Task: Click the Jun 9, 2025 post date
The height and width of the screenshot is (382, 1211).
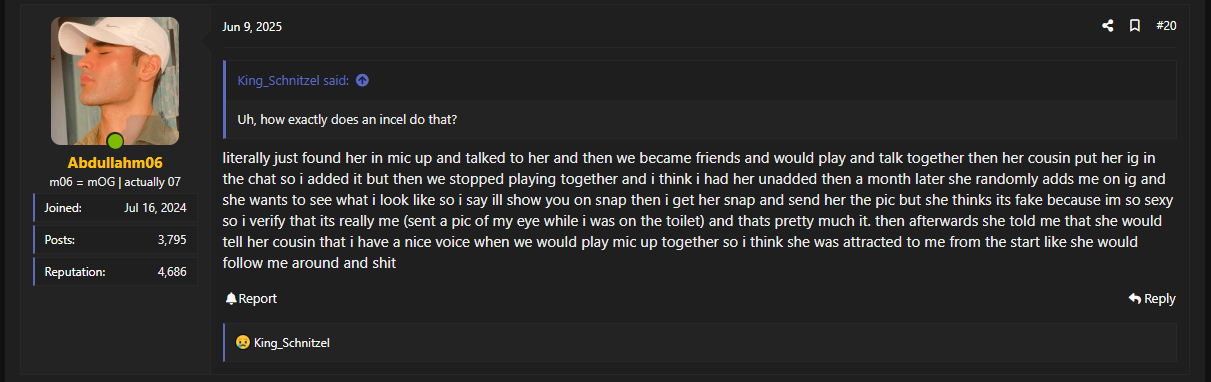Action: 252,27
